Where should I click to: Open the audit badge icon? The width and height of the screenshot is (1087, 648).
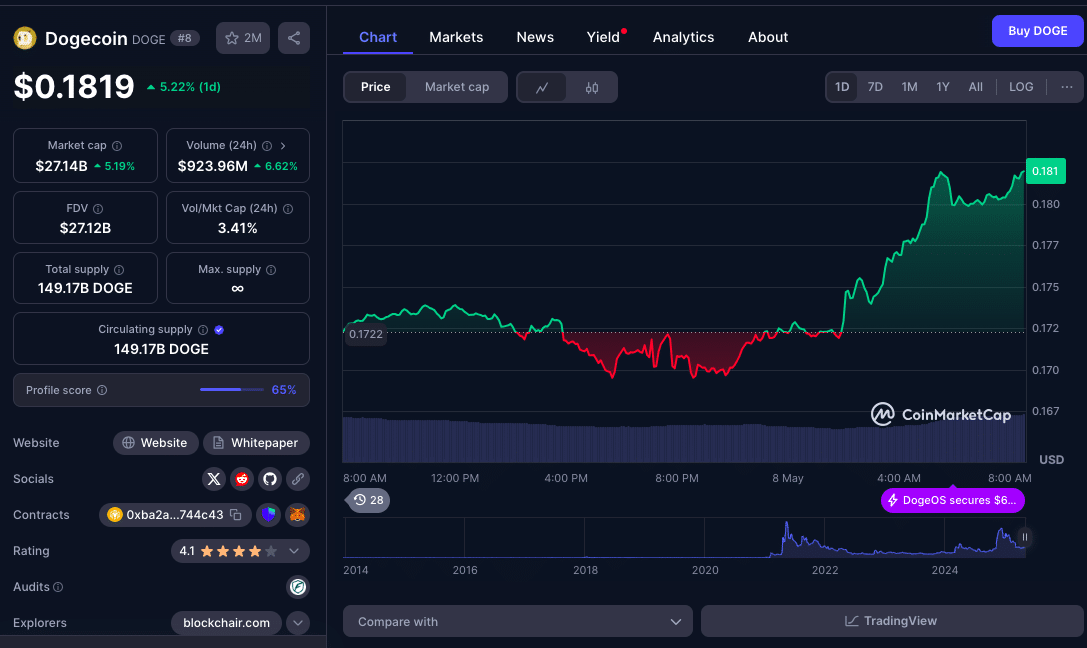(298, 587)
